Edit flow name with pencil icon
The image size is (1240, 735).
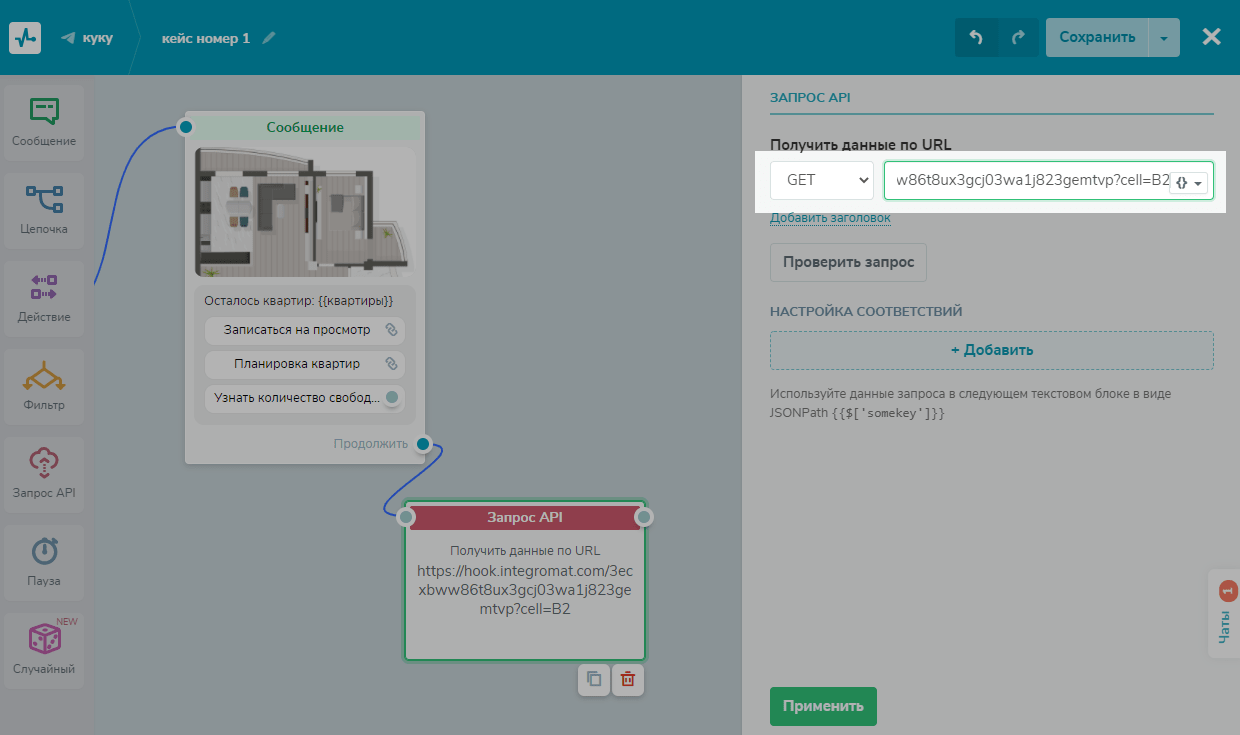click(x=268, y=38)
